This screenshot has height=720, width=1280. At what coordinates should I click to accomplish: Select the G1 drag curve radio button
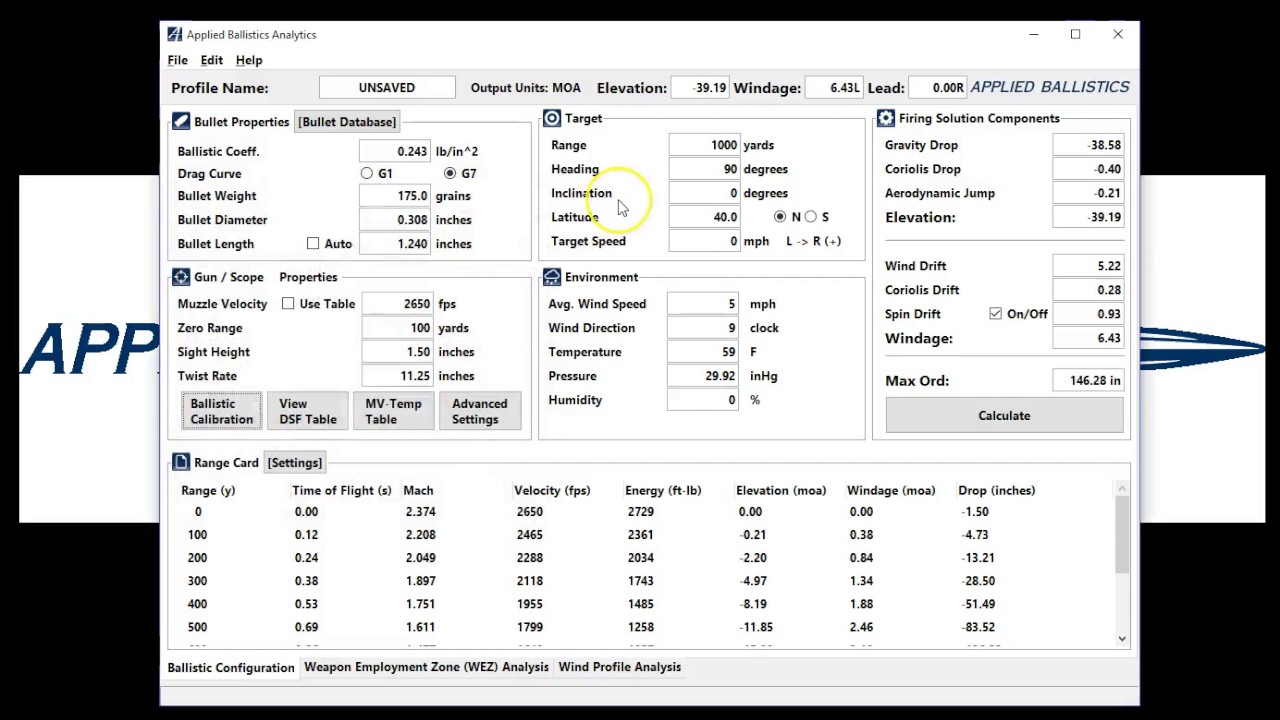point(367,173)
